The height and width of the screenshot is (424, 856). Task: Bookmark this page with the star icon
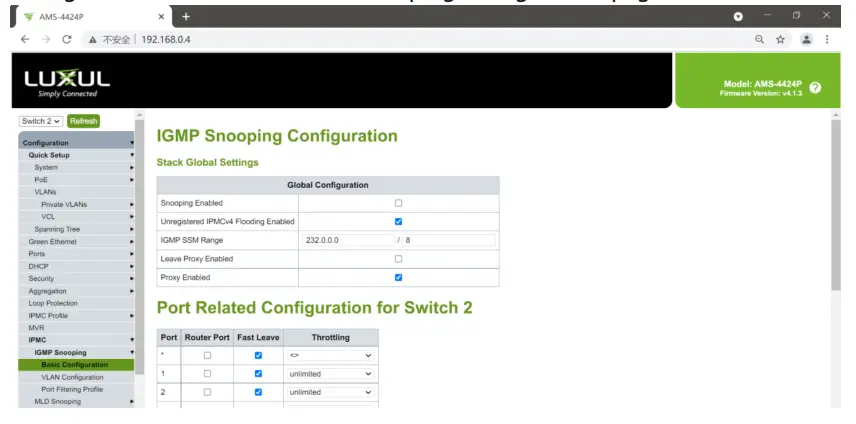pyautogui.click(x=781, y=39)
